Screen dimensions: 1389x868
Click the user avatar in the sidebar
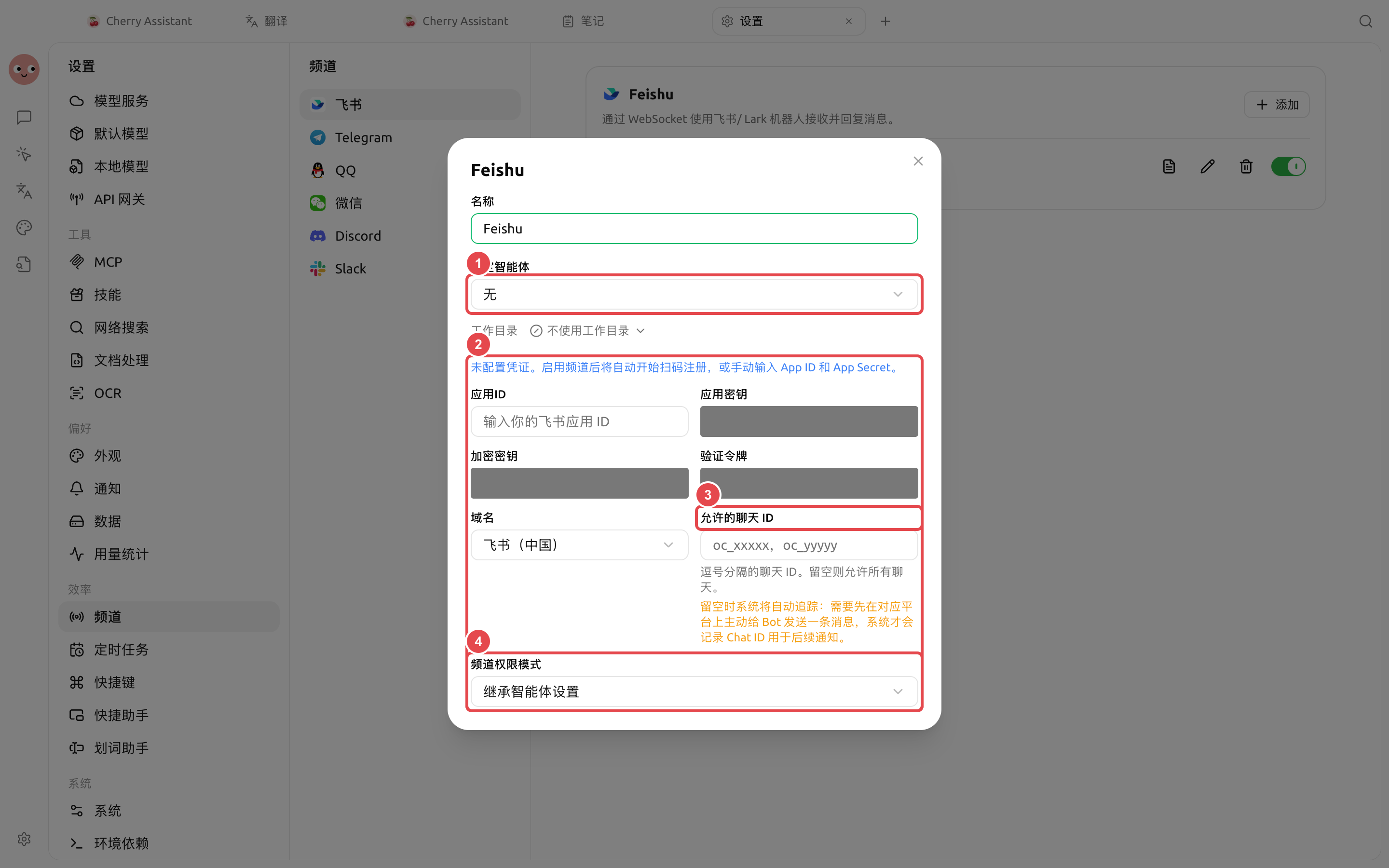tap(24, 69)
